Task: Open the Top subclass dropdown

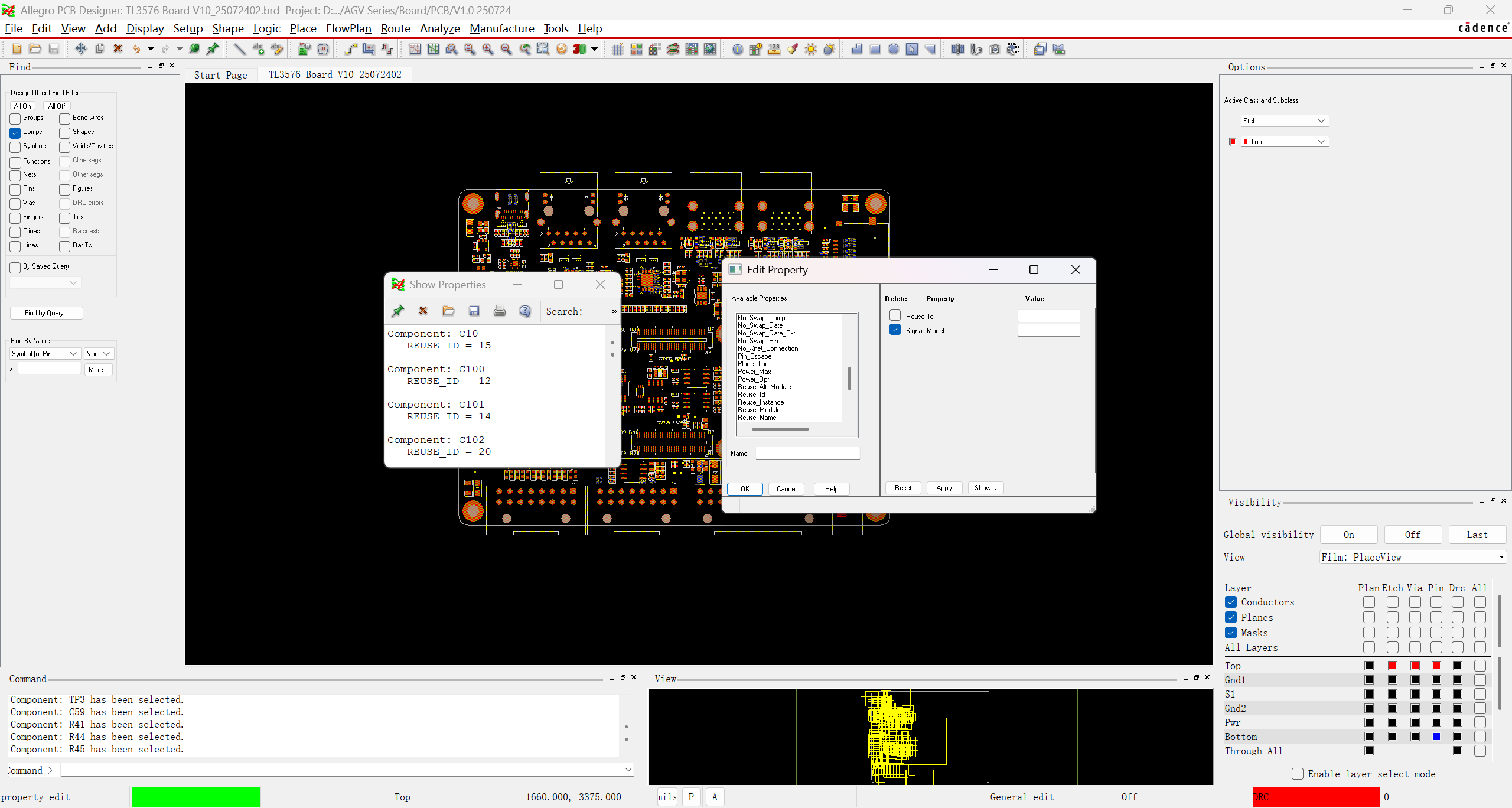Action: point(1285,142)
